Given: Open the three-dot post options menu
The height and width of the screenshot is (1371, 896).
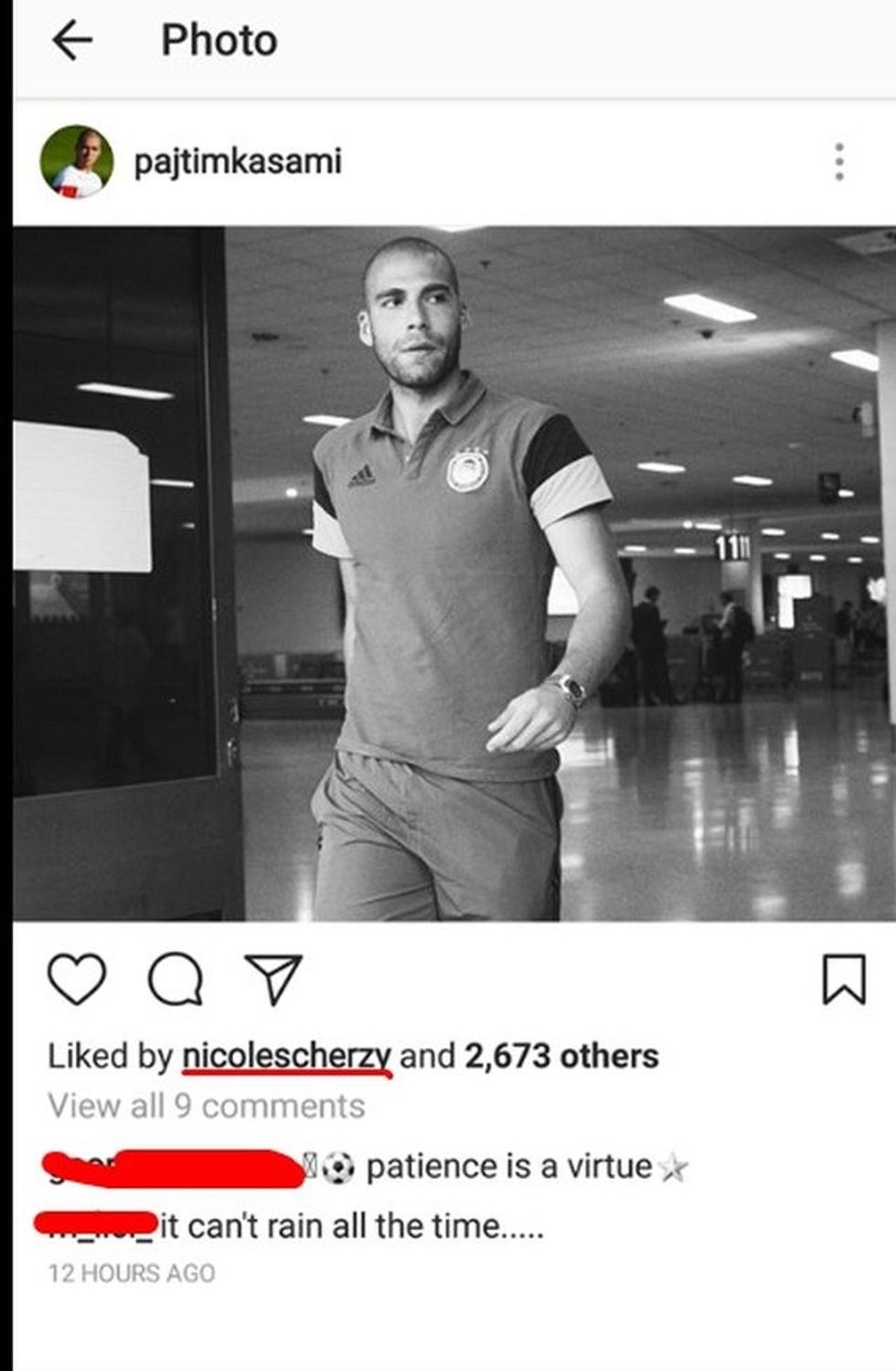Looking at the screenshot, I should (x=839, y=162).
